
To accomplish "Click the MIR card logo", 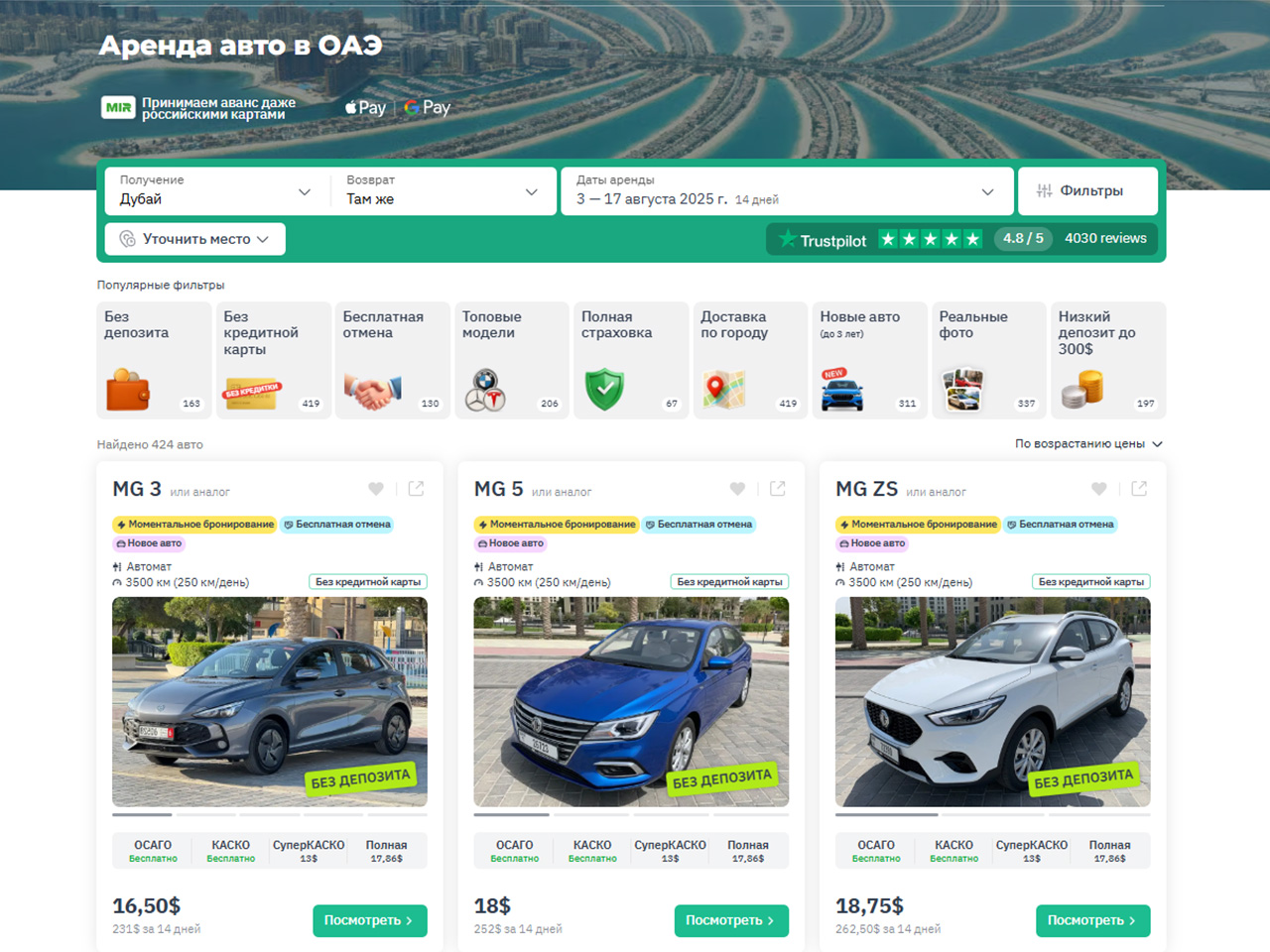I will 118,107.
